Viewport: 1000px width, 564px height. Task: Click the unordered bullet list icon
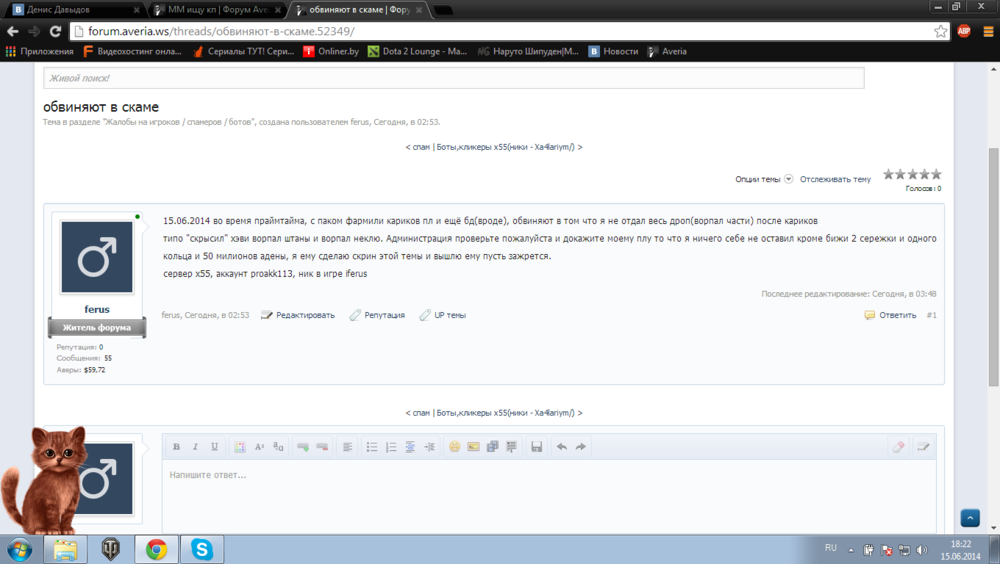[372, 447]
